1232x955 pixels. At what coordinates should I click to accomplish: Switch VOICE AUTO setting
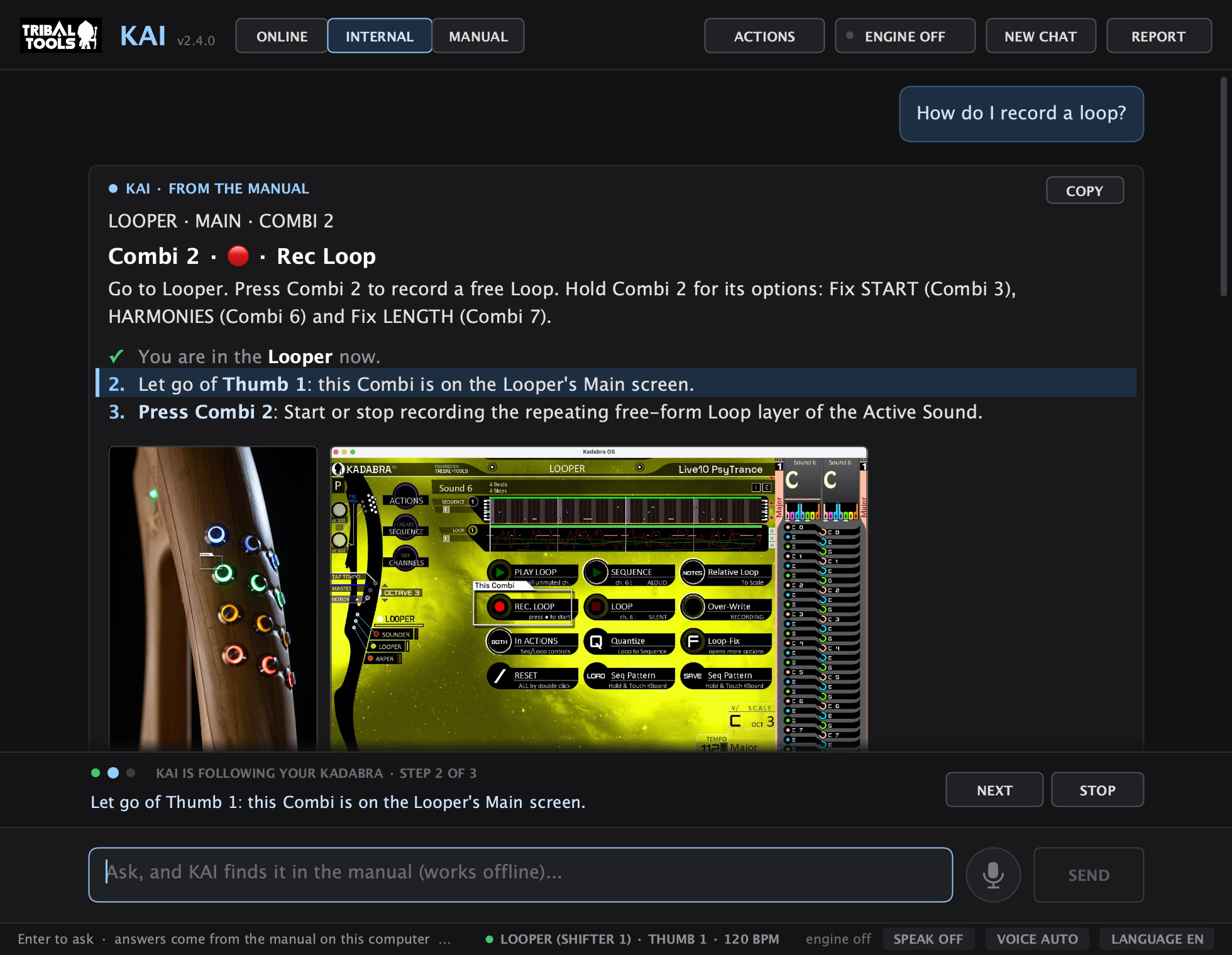click(1037, 939)
